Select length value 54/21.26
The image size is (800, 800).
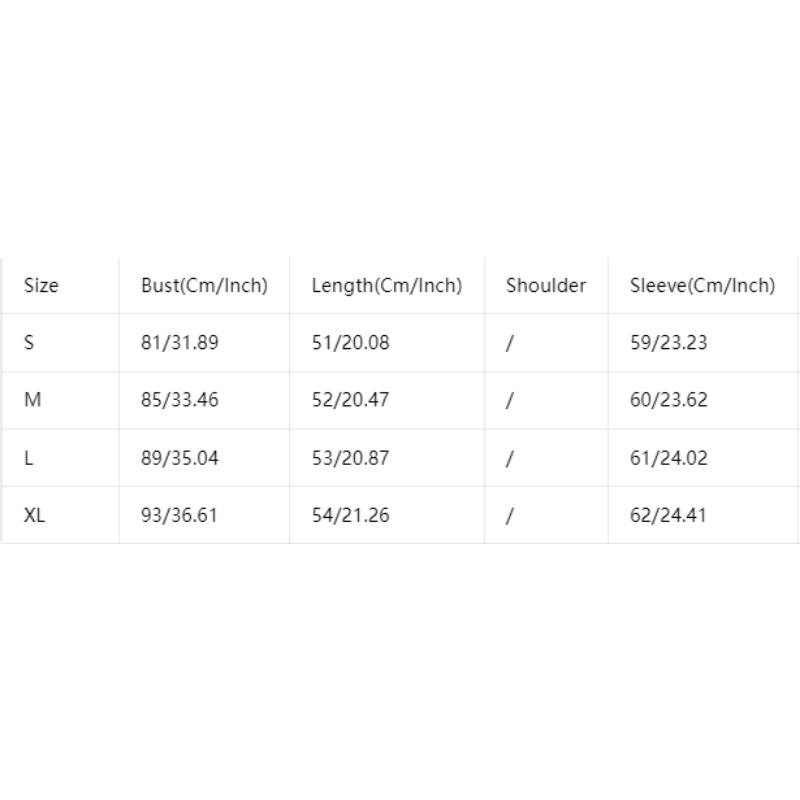[x=351, y=515]
